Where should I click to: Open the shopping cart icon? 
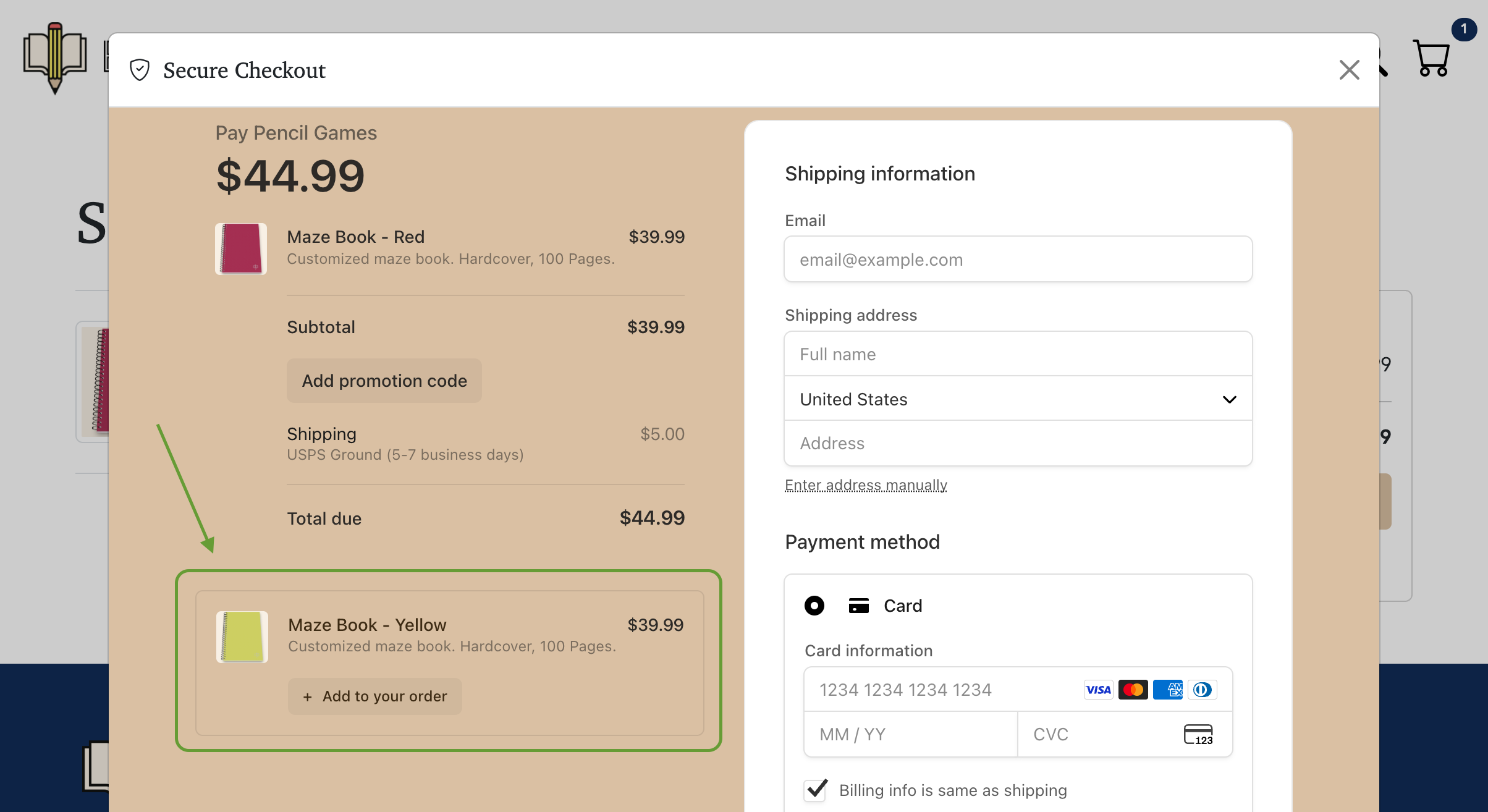(x=1432, y=58)
